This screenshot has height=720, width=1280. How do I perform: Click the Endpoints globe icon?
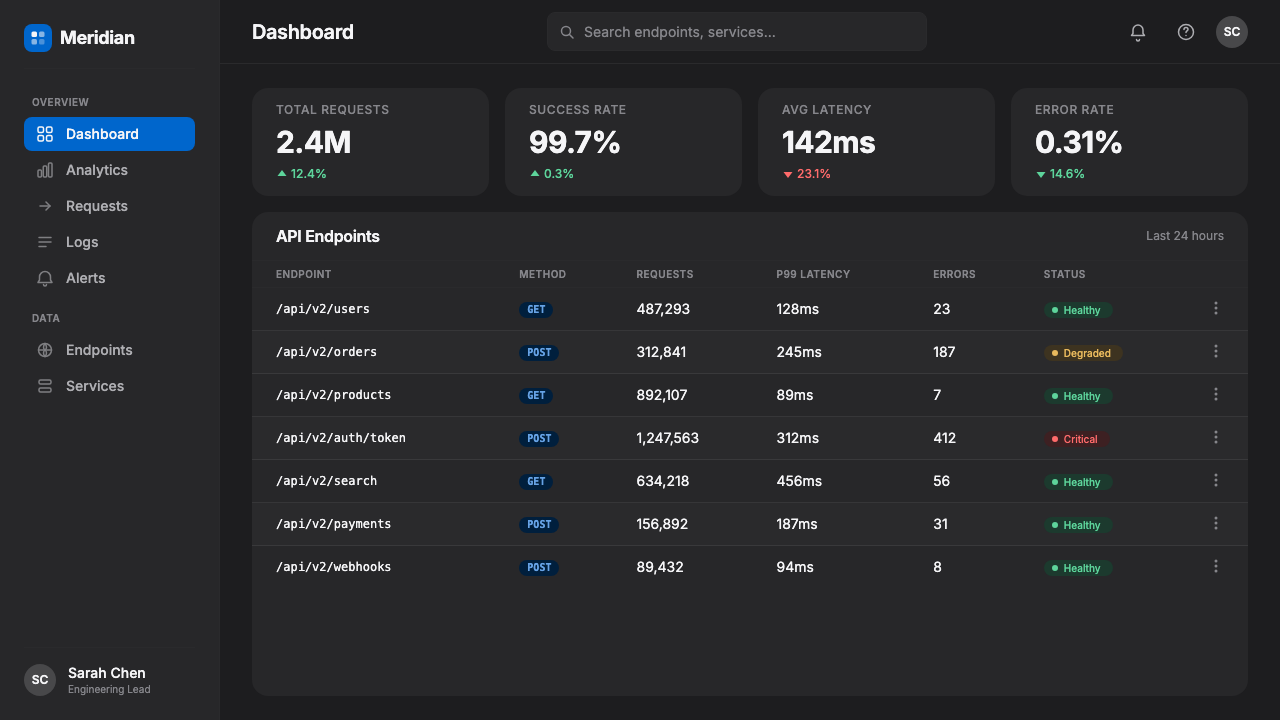(x=45, y=350)
